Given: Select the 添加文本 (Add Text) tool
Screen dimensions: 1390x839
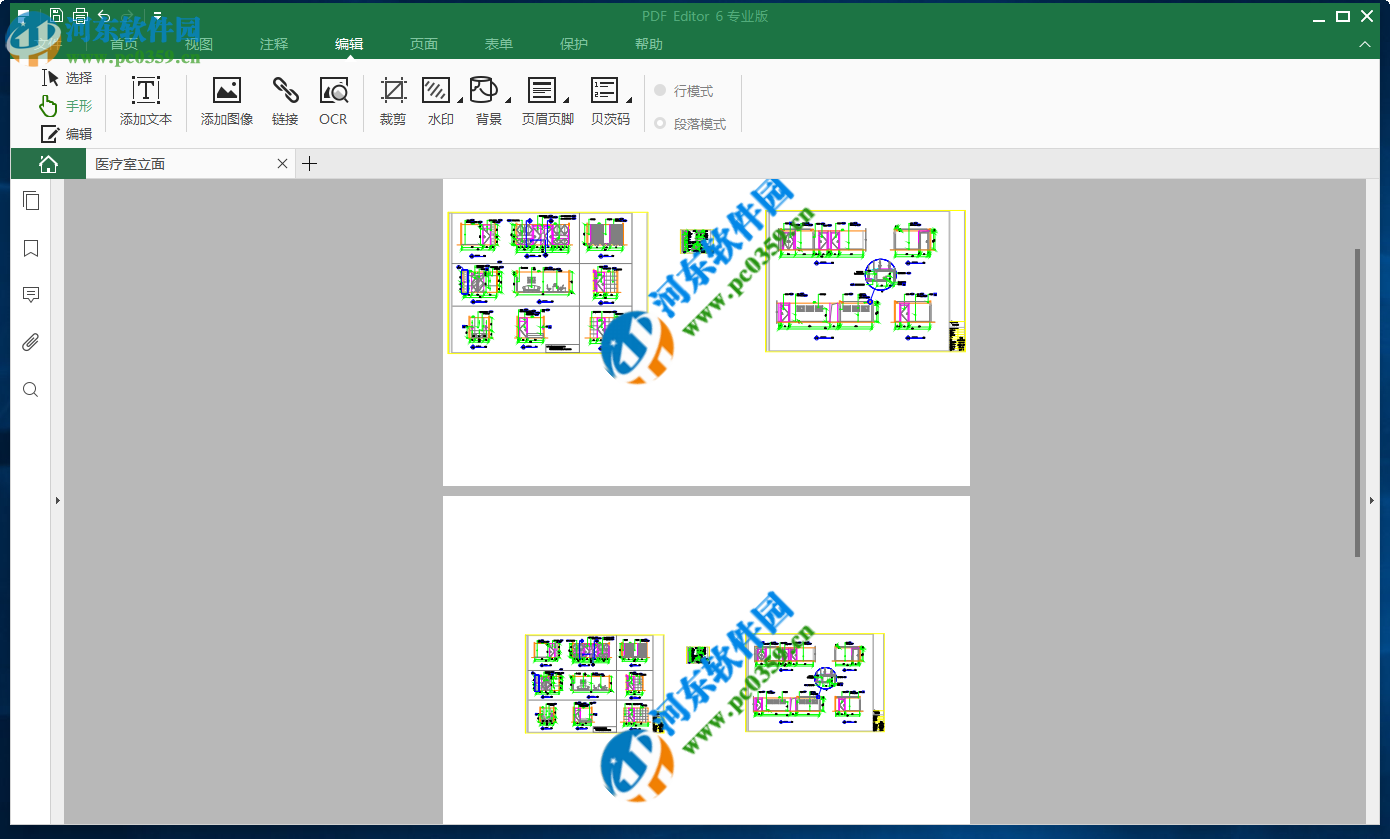Looking at the screenshot, I should pos(146,100).
